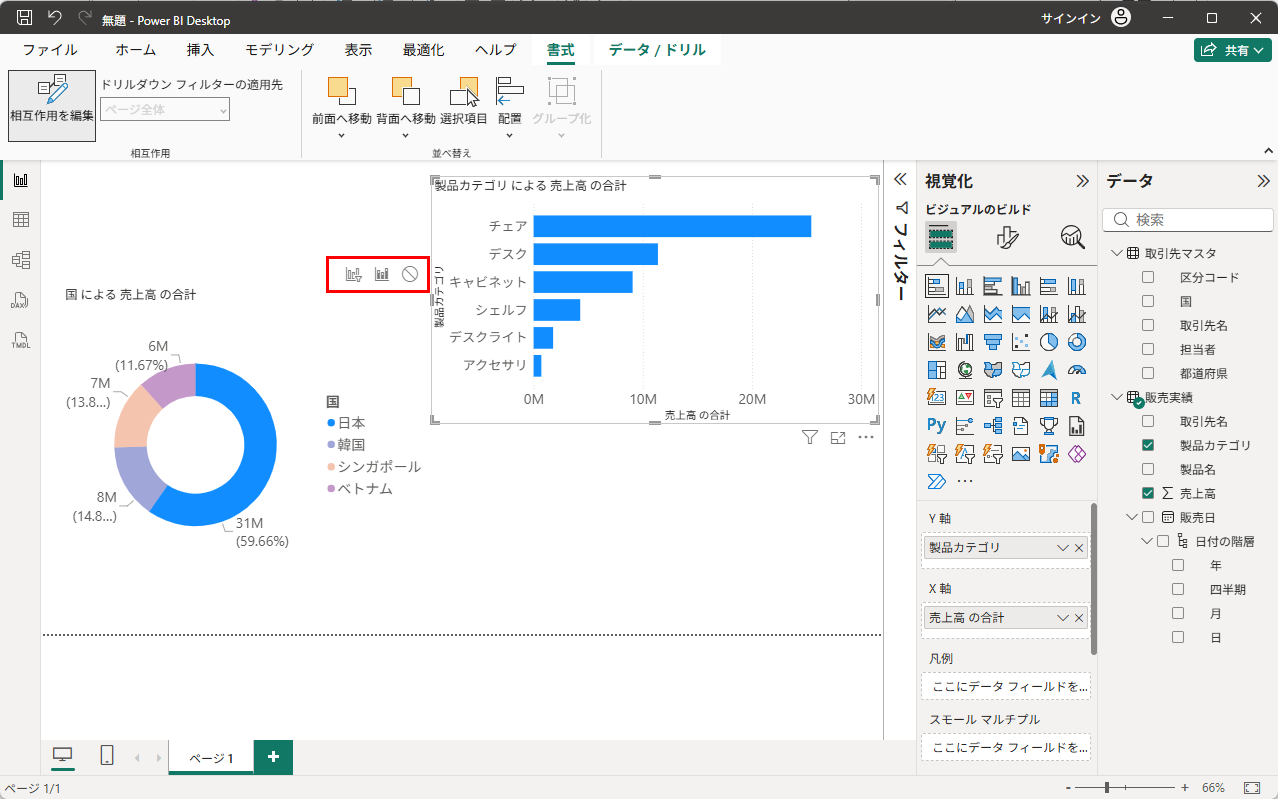Open more options ellipsis below bar chart
The height and width of the screenshot is (799, 1278).
(866, 437)
